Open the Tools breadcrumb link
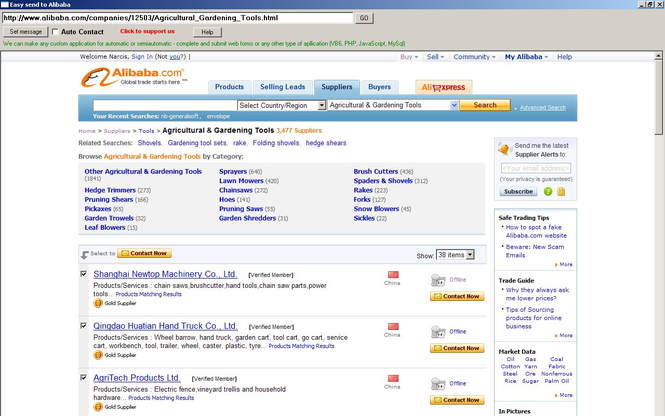Viewport: 665px width, 416px height. 146,131
